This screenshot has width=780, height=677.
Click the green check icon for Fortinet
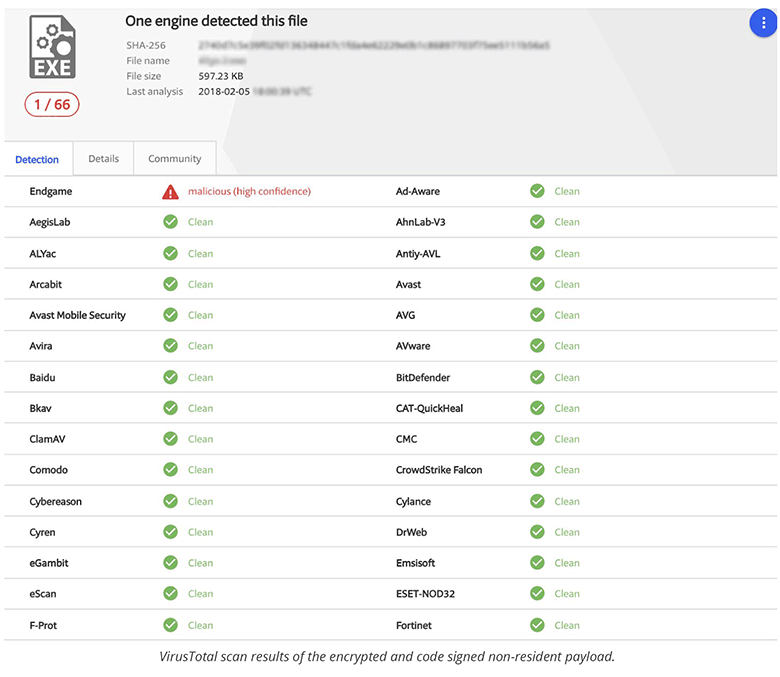[537, 625]
